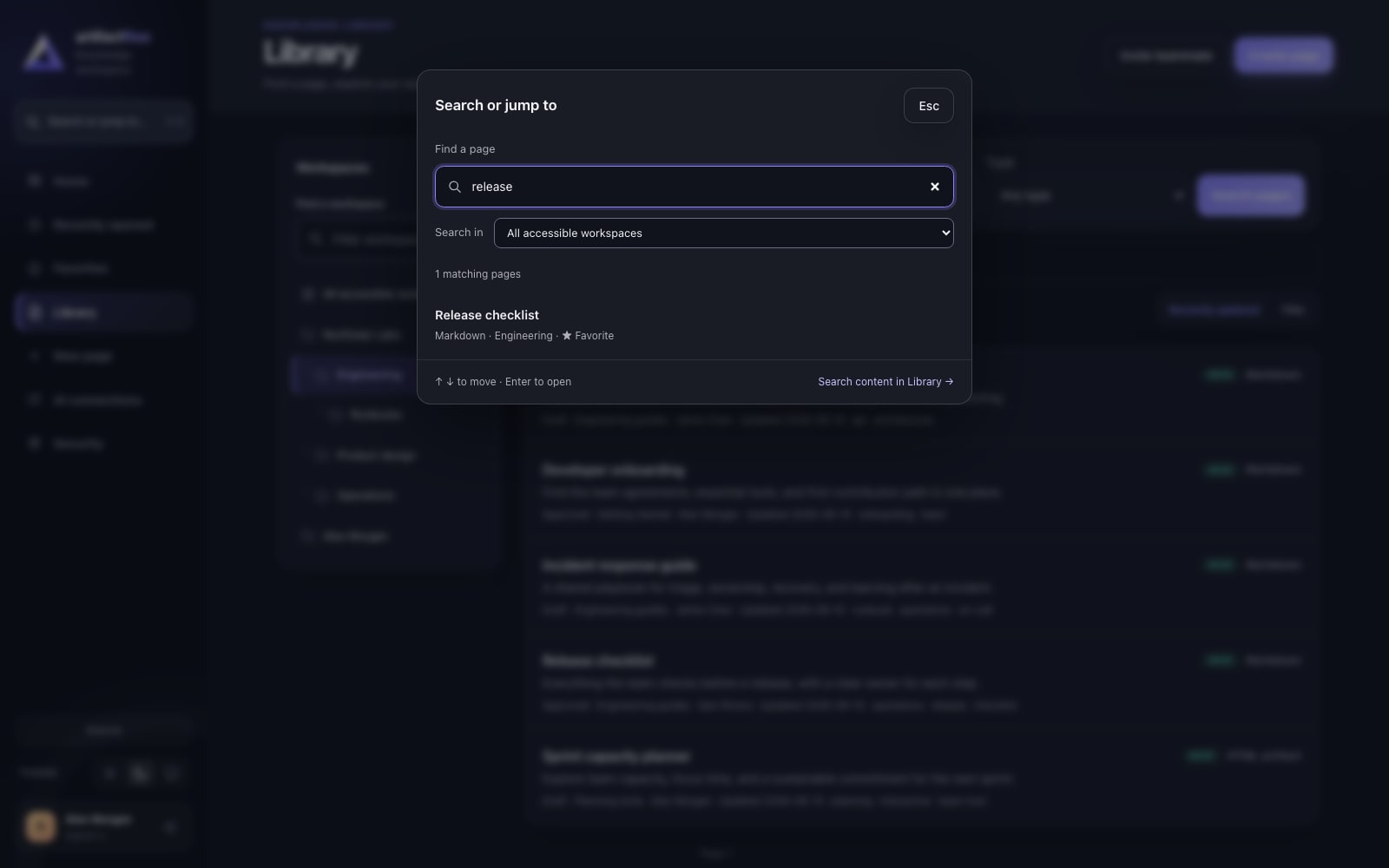Open the Search in workspaces dropdown
This screenshot has height=868, width=1389.
tap(723, 233)
